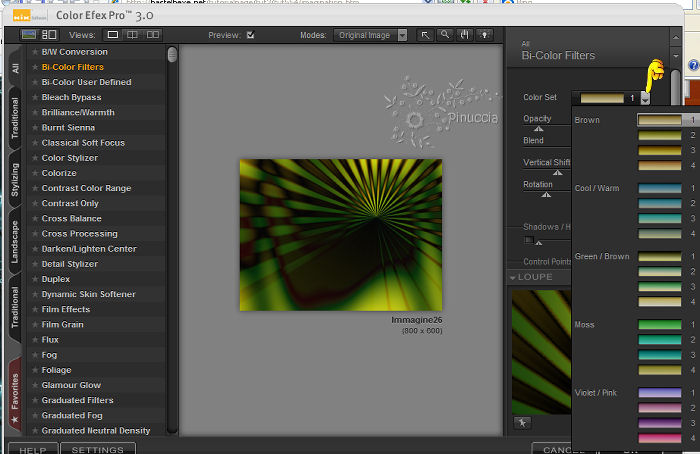700x454 pixels.
Task: Star the Film Grain filter as favorite
Action: click(35, 325)
